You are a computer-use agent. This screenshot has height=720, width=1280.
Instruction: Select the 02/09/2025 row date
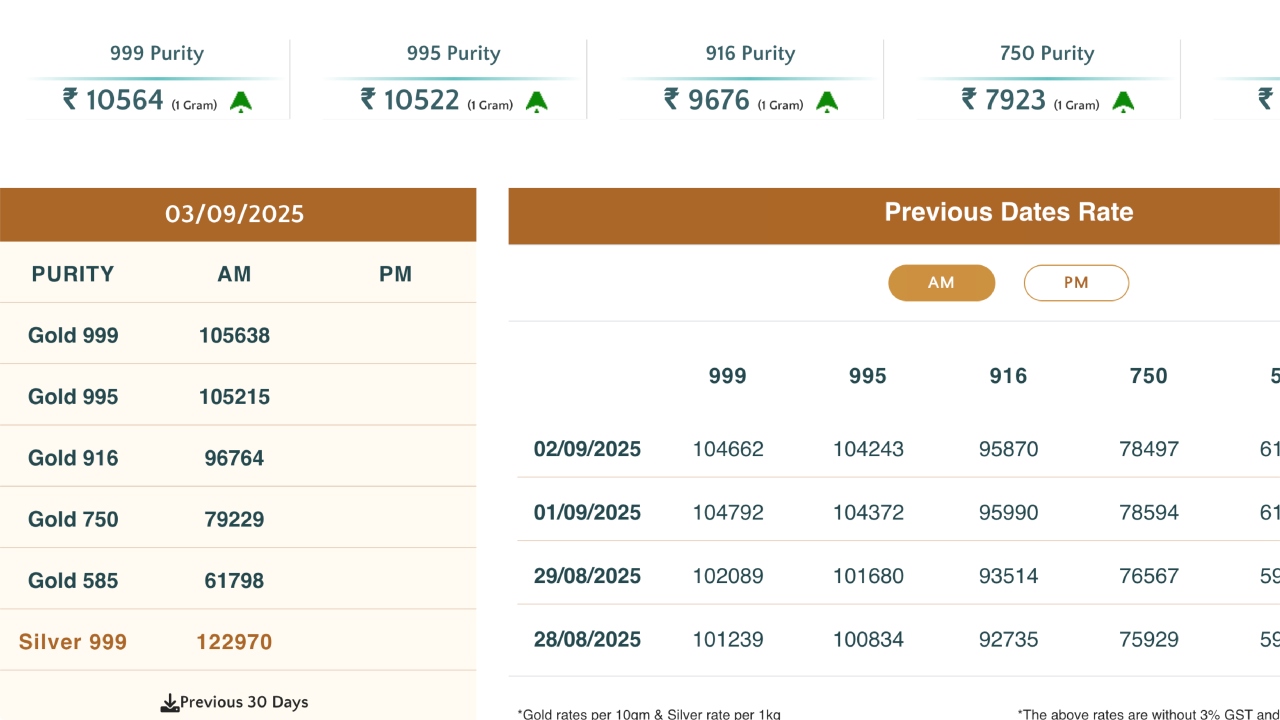coord(587,449)
